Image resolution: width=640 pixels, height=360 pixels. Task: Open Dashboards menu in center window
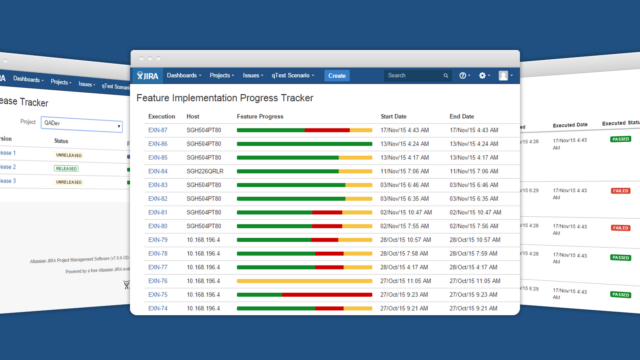184,76
